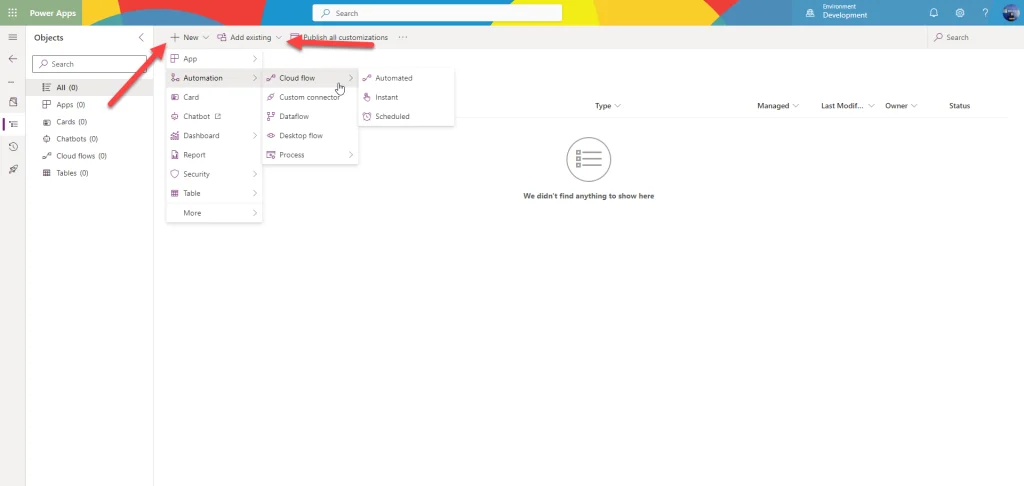Choose Cloud flow in Automation submenu
Screen dimensions: 1024x486
pos(310,78)
